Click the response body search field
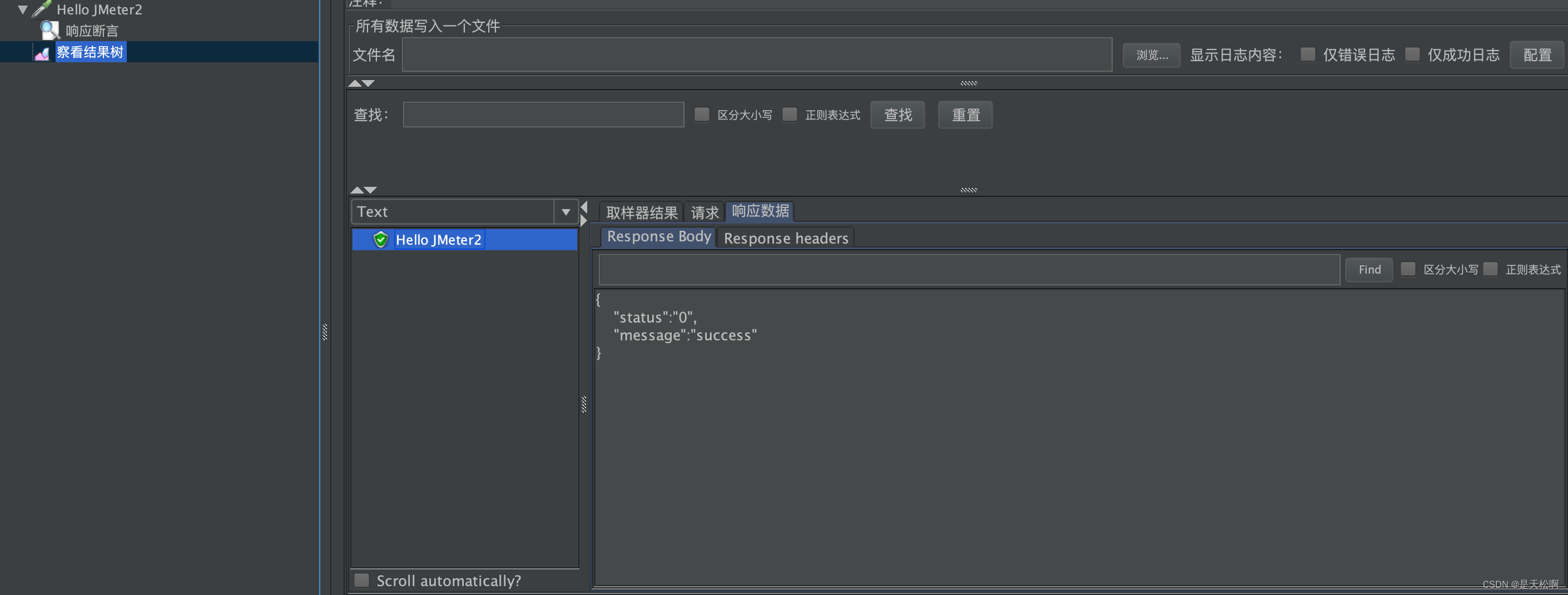Screen dimensions: 1568x595 point(969,269)
